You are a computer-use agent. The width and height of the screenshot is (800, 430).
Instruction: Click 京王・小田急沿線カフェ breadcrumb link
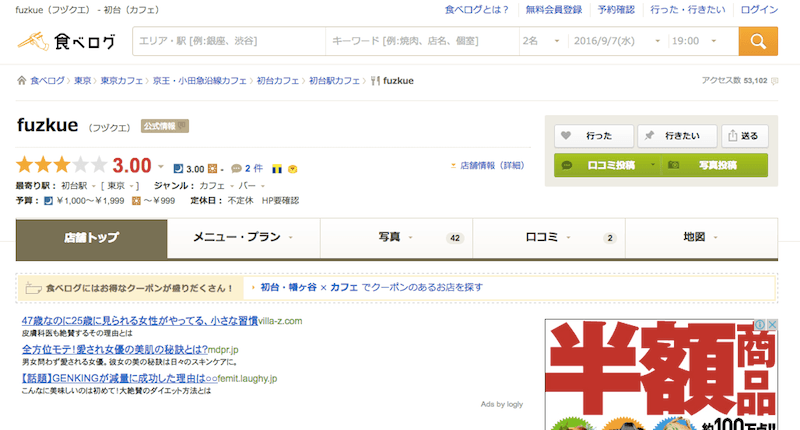point(199,81)
